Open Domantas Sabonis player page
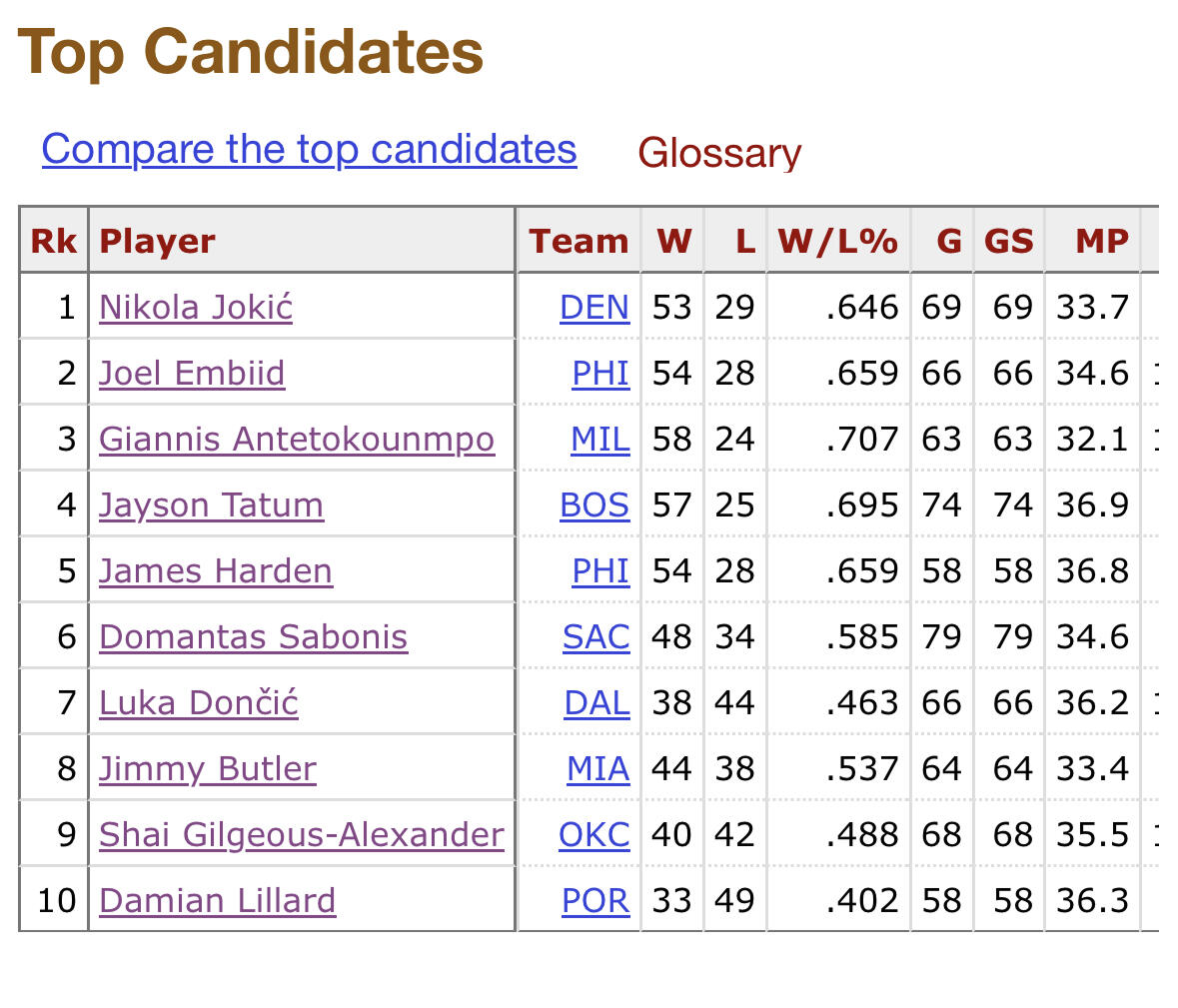Screen dimensions: 1178x1008 pos(253,637)
